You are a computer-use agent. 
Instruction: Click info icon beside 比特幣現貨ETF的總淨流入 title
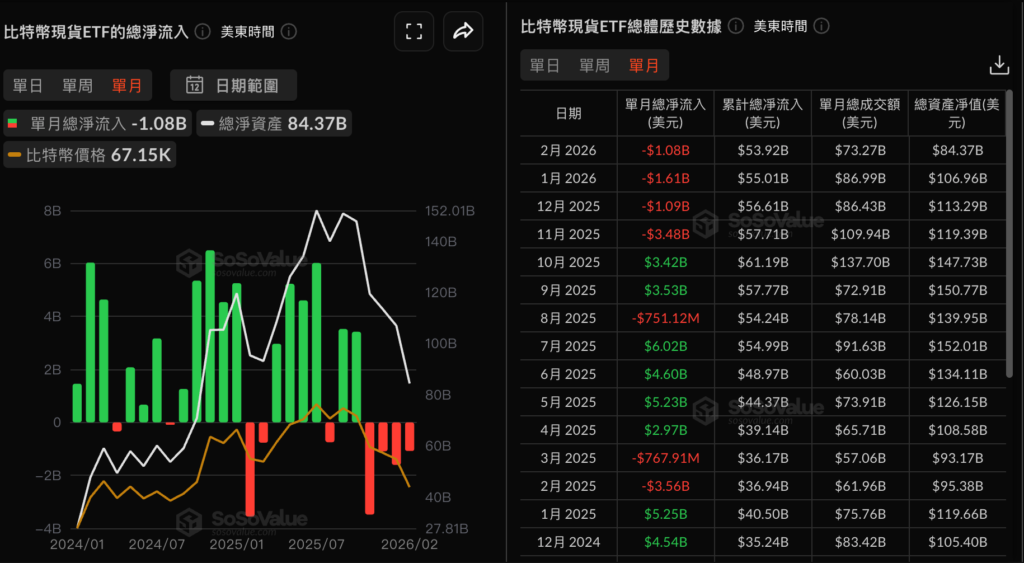(x=203, y=31)
